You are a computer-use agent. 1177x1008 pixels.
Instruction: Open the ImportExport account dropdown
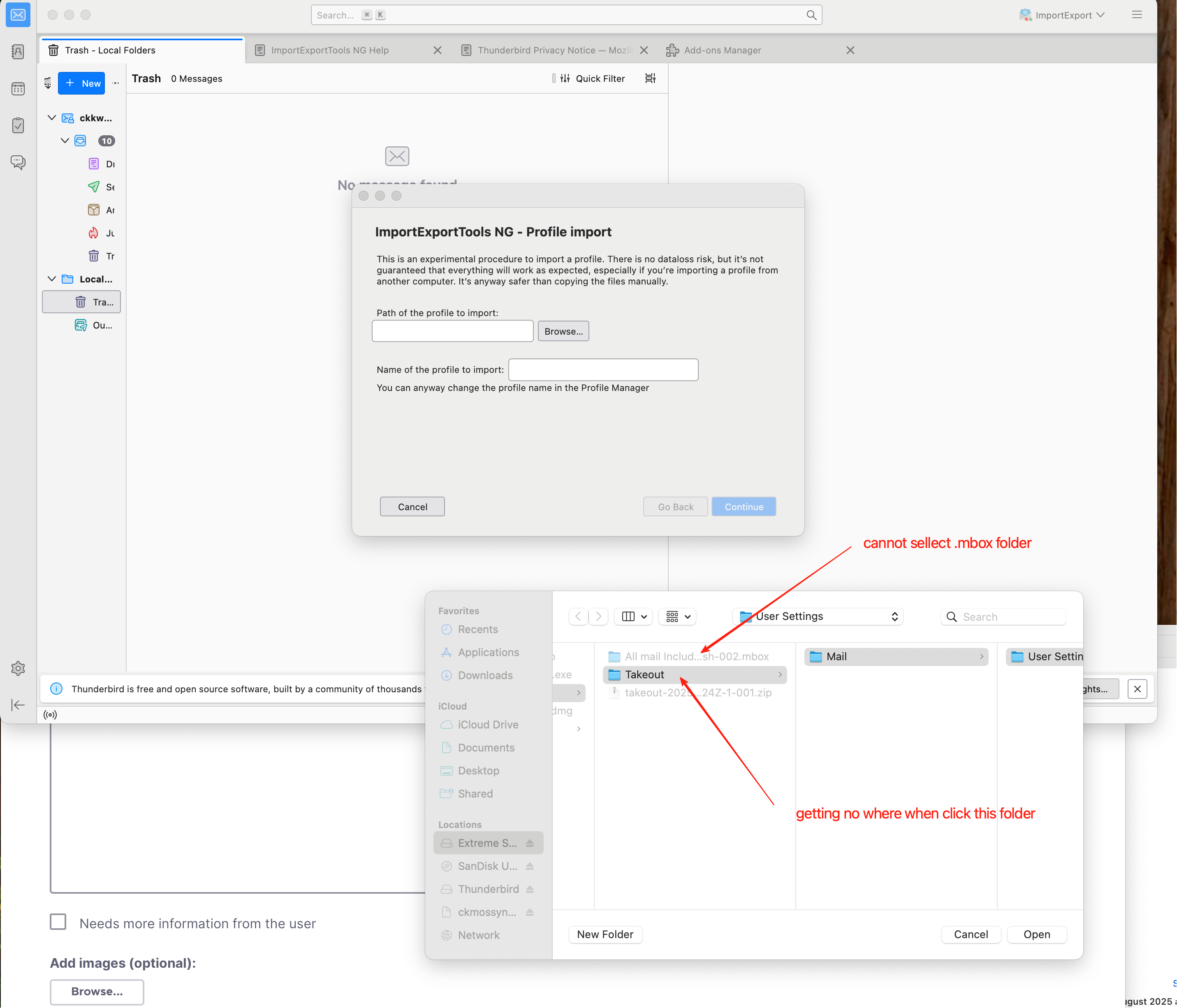(x=1062, y=15)
